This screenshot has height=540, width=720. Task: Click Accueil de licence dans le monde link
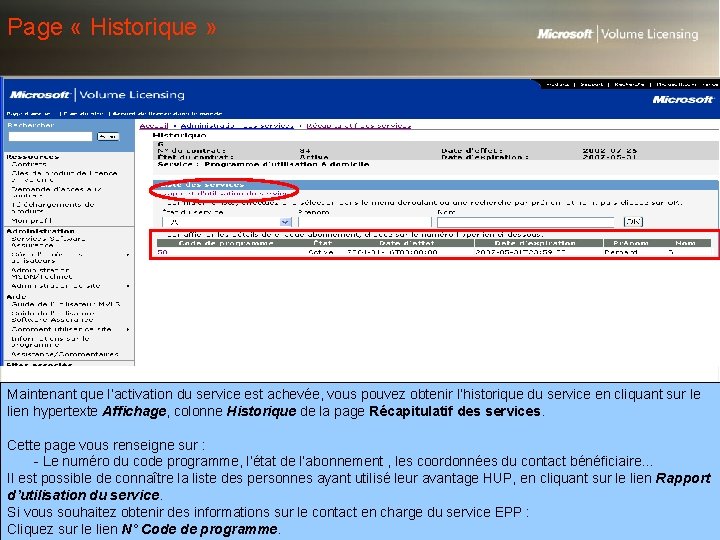point(167,113)
